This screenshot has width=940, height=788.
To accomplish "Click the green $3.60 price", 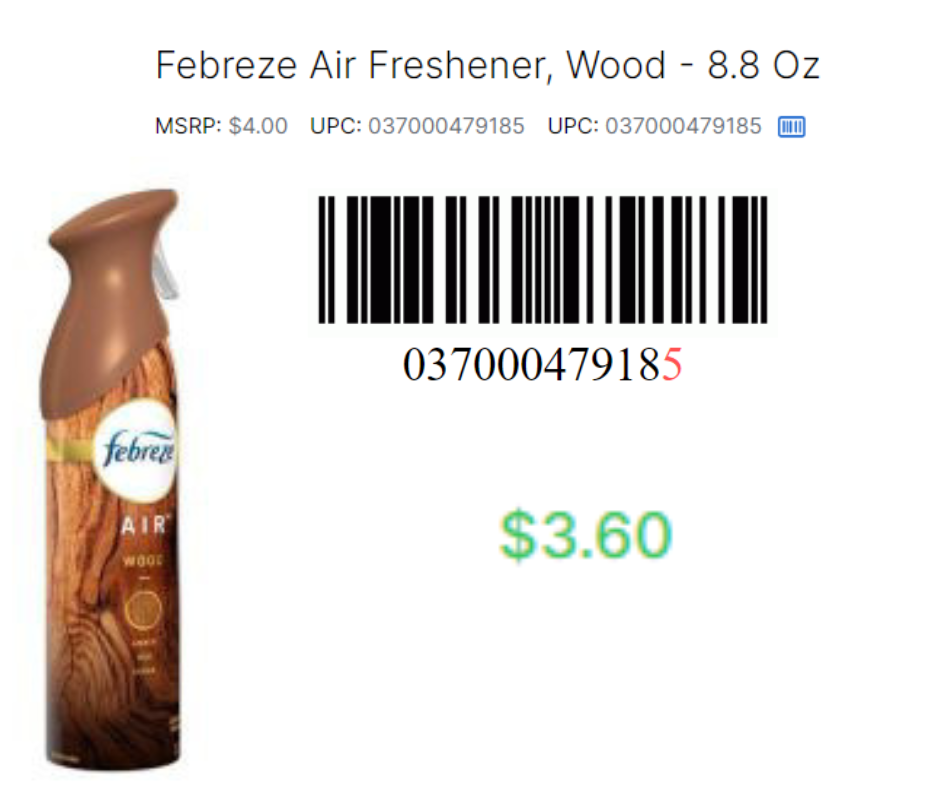I will point(586,534).
